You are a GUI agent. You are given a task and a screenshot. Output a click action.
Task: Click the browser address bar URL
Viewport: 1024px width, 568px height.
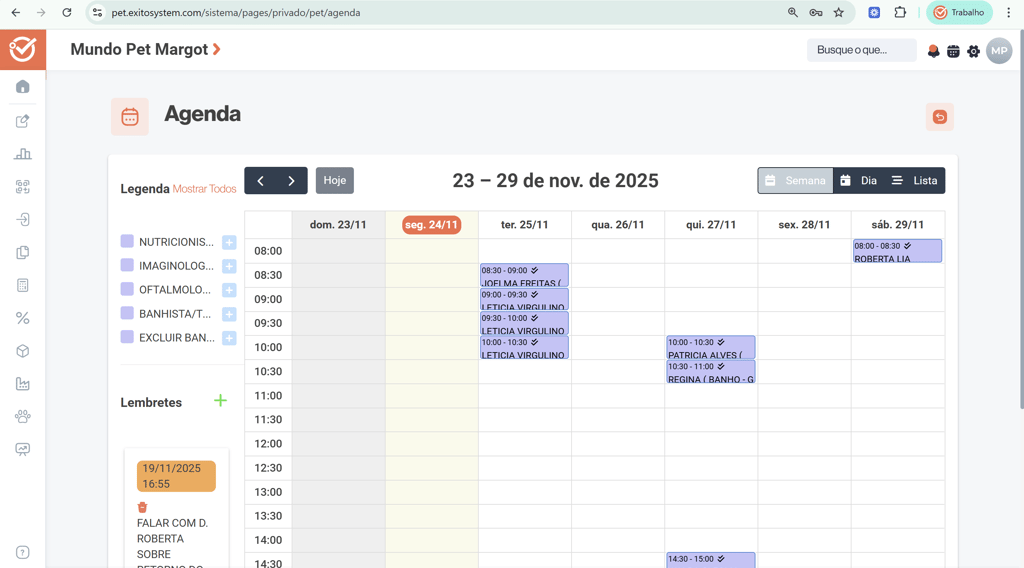[236, 12]
